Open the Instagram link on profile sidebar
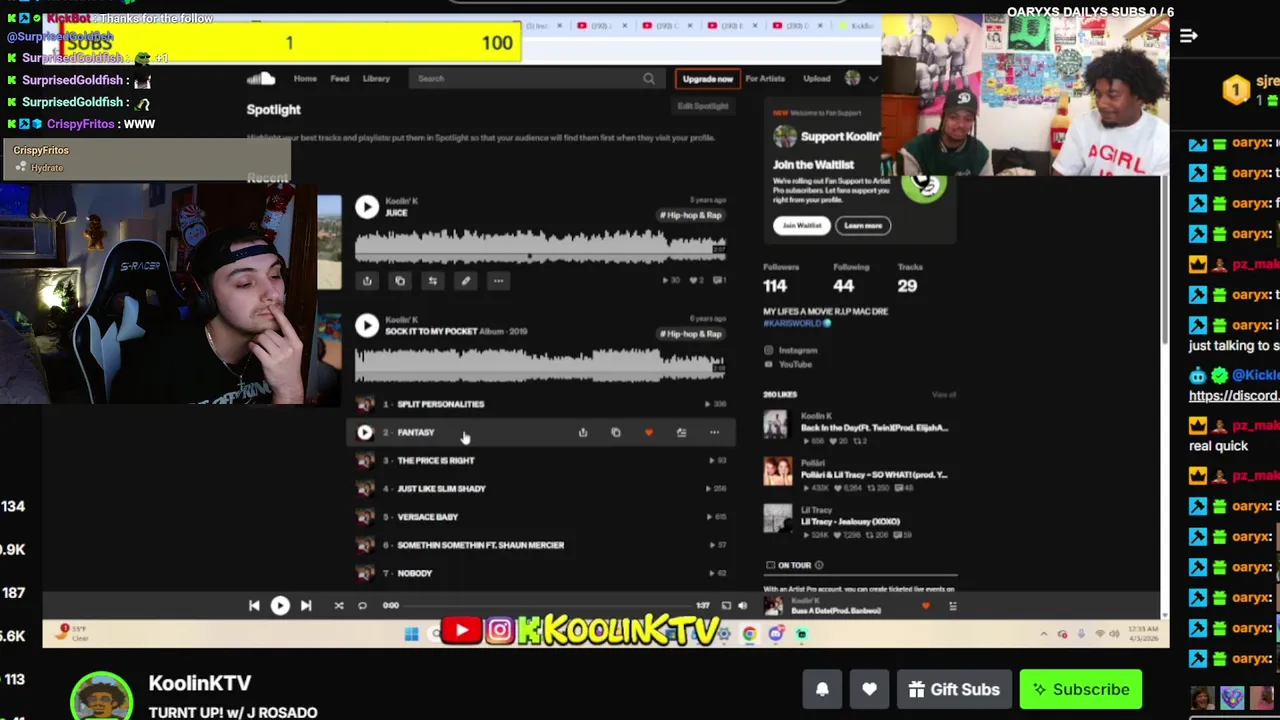 797,350
